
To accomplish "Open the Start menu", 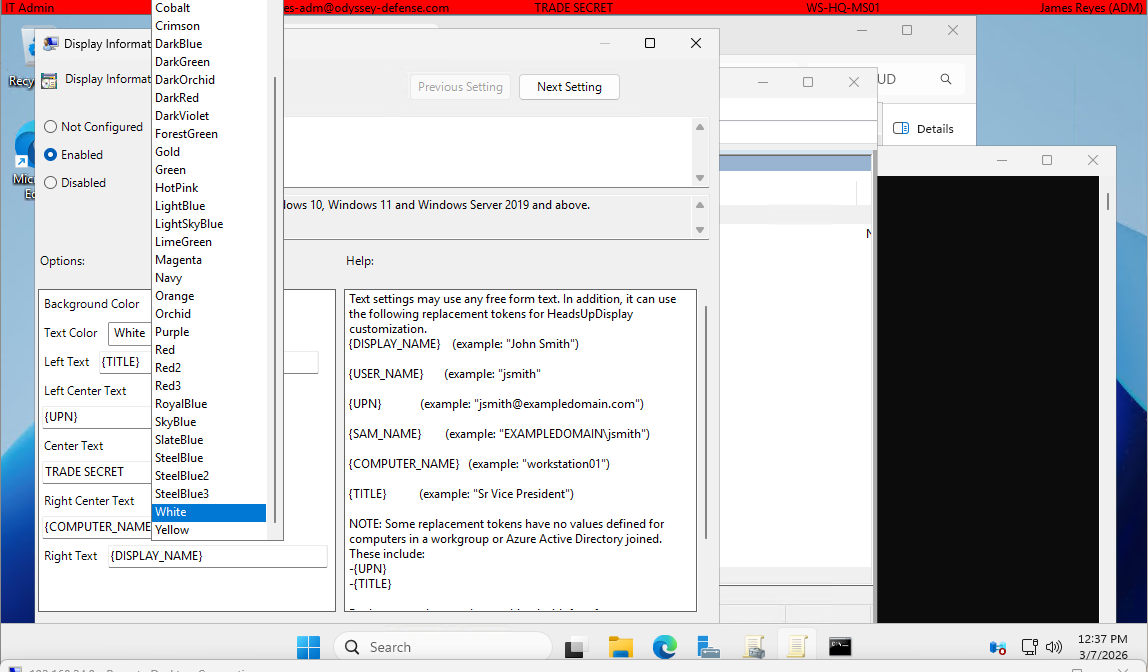I will coord(308,646).
